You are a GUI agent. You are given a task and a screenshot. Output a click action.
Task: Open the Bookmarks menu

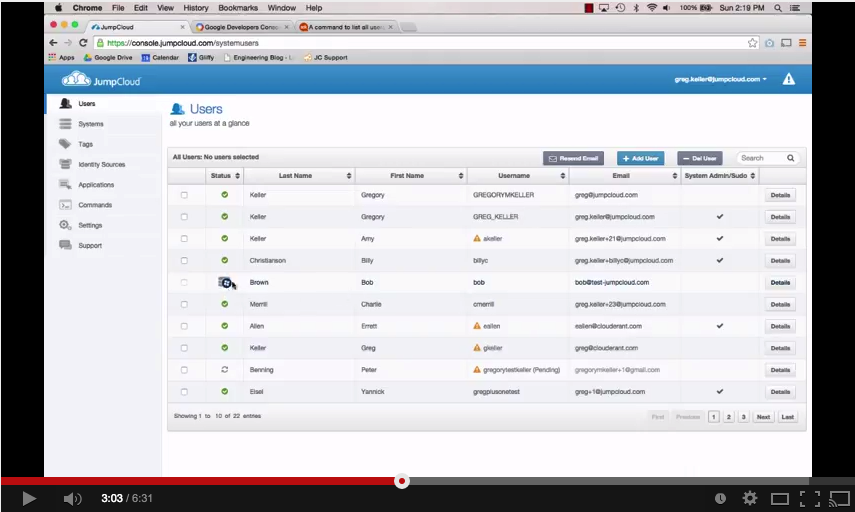[x=238, y=8]
